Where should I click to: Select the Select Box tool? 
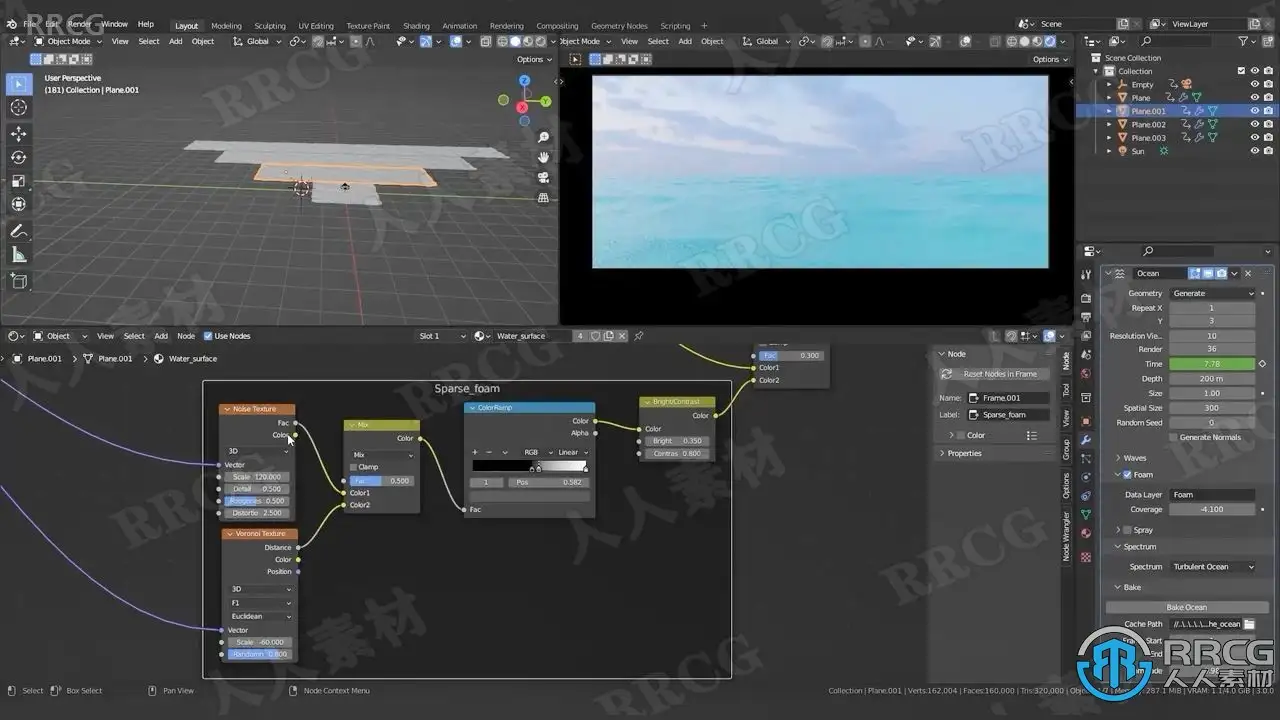(x=18, y=84)
